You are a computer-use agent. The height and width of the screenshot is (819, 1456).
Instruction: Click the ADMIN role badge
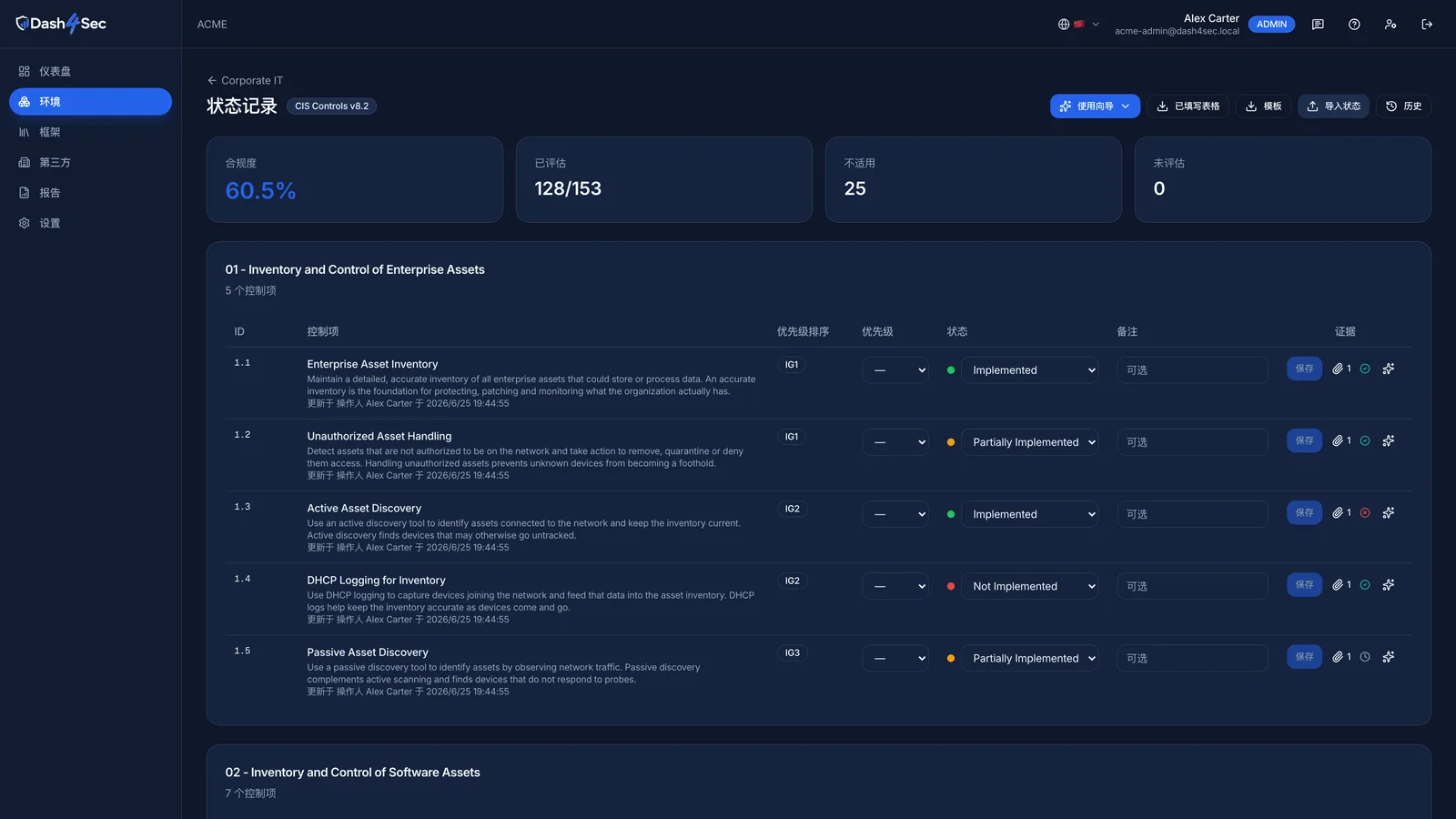[1271, 25]
